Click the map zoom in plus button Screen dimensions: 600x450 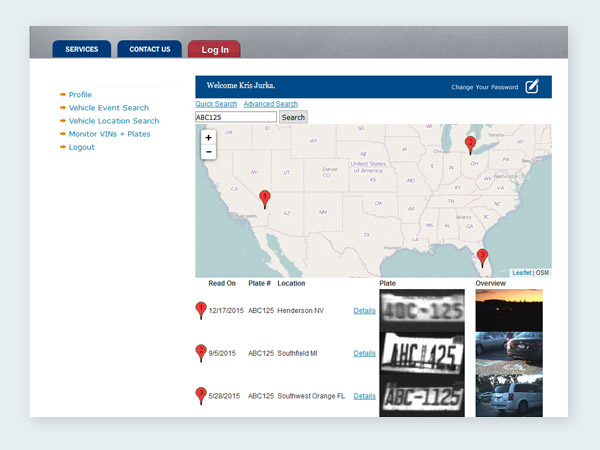(x=208, y=138)
